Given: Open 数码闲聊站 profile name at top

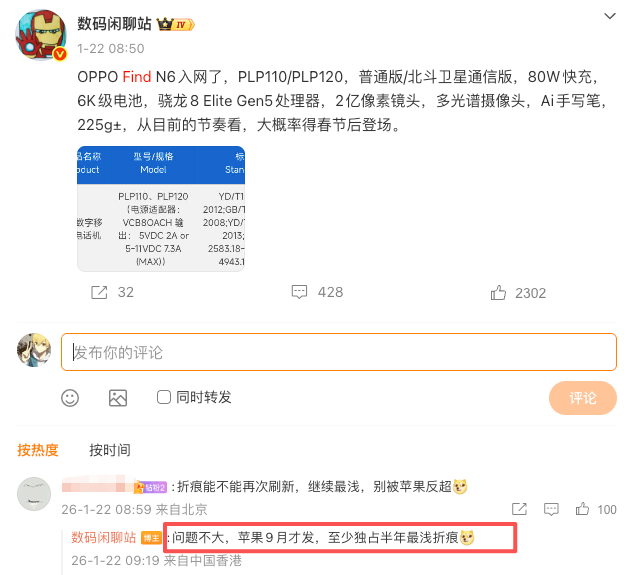Looking at the screenshot, I should pos(114,24).
